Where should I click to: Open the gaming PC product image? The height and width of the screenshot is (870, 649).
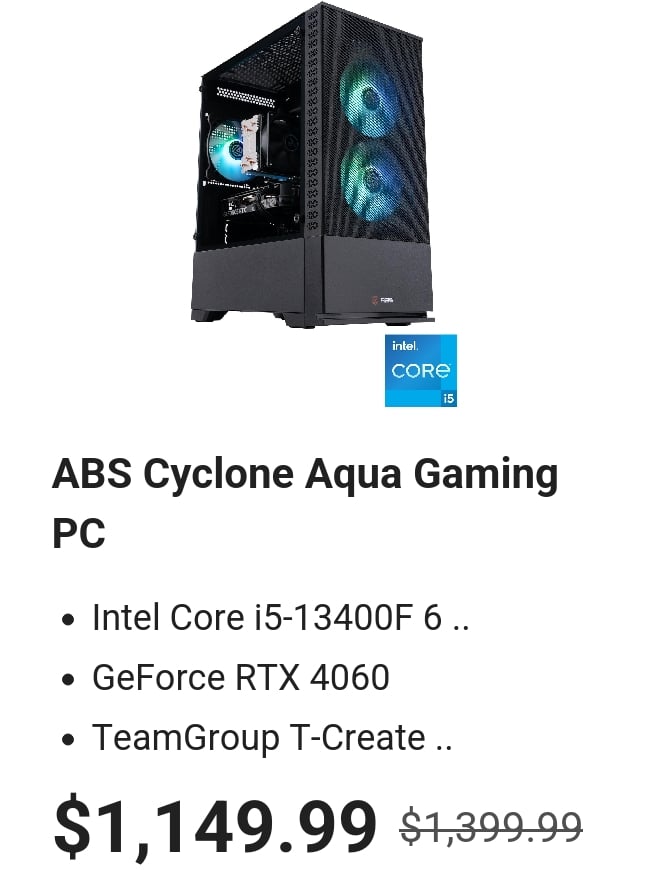(x=312, y=166)
